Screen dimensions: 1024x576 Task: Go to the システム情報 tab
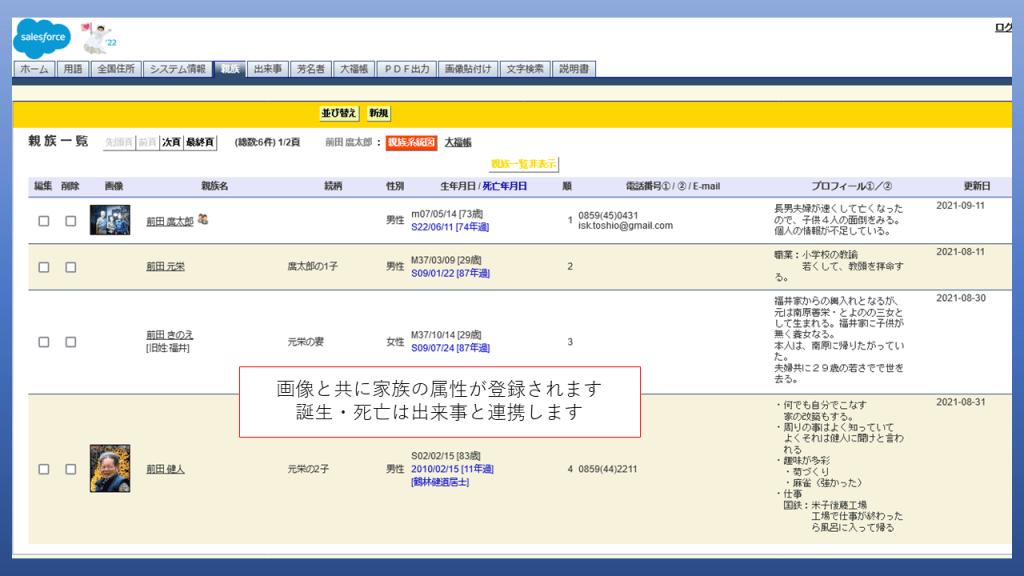tap(177, 69)
